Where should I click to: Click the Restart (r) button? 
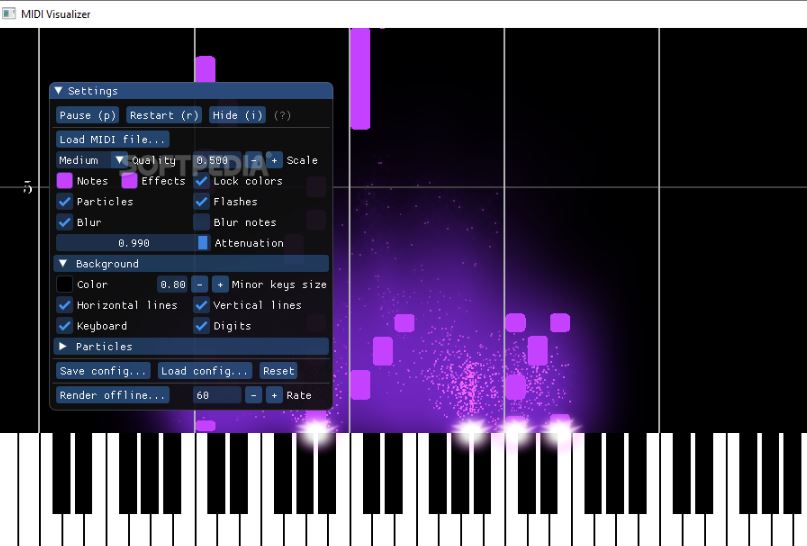coord(164,115)
